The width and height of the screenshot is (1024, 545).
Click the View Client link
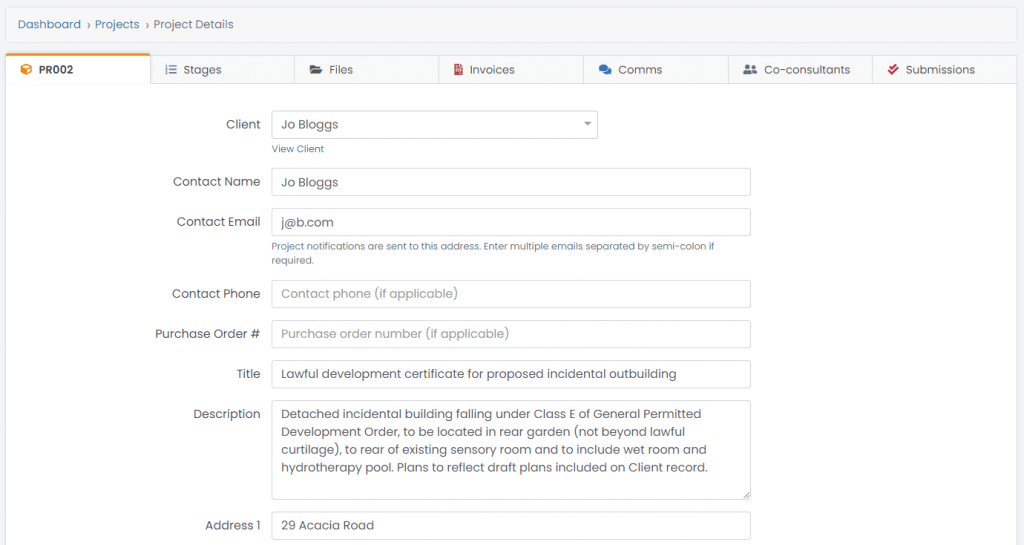pos(297,149)
